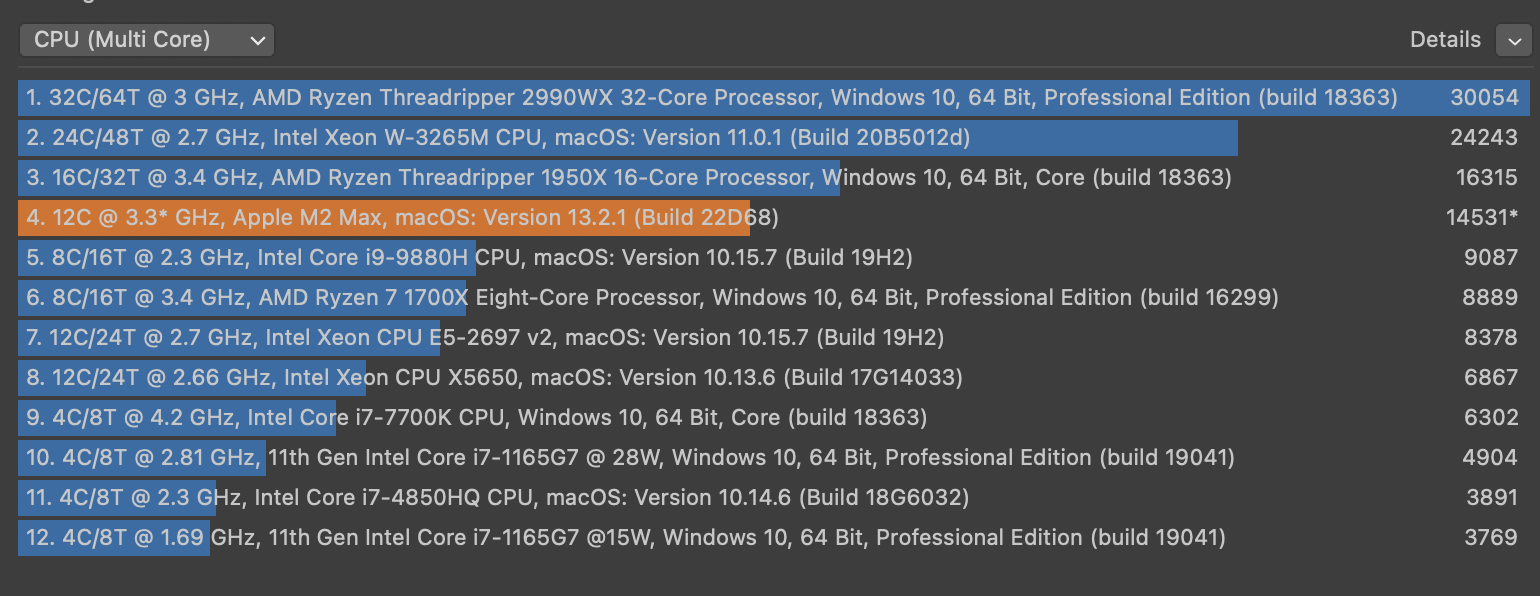Click the 3769 lowest score value
The height and width of the screenshot is (596, 1540).
[x=1491, y=538]
